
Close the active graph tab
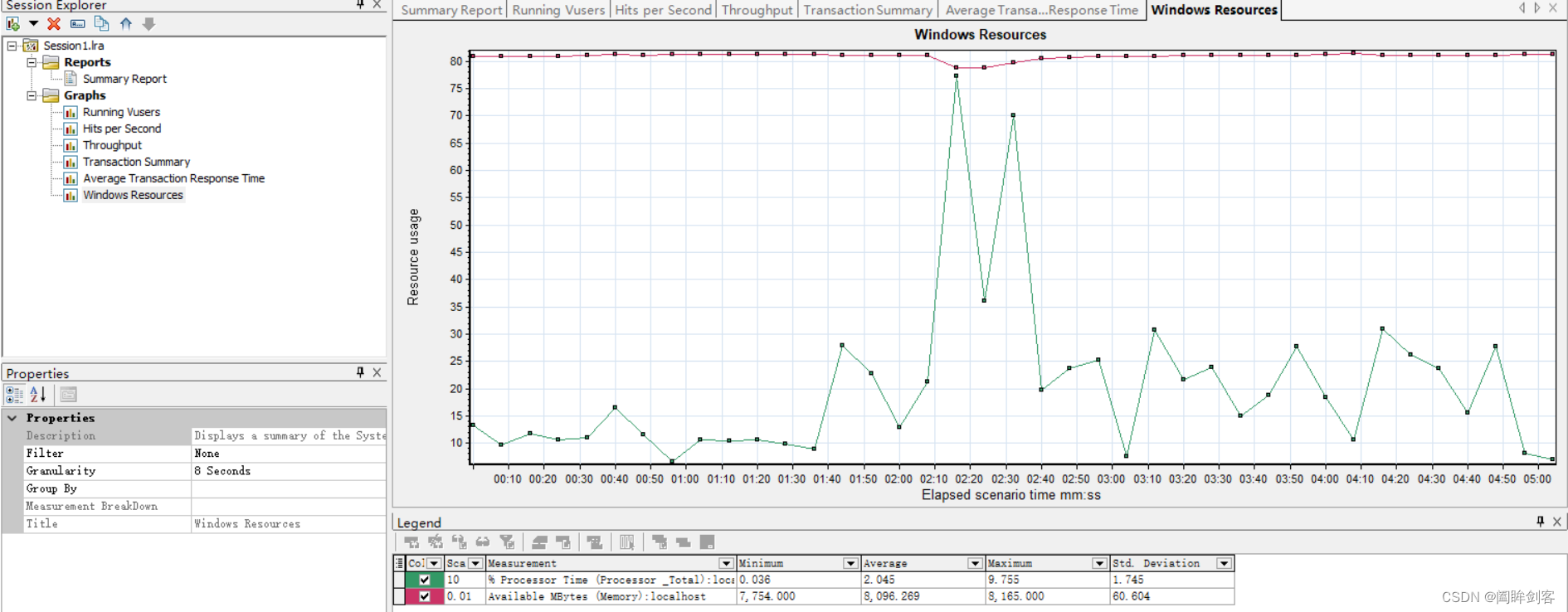1552,7
